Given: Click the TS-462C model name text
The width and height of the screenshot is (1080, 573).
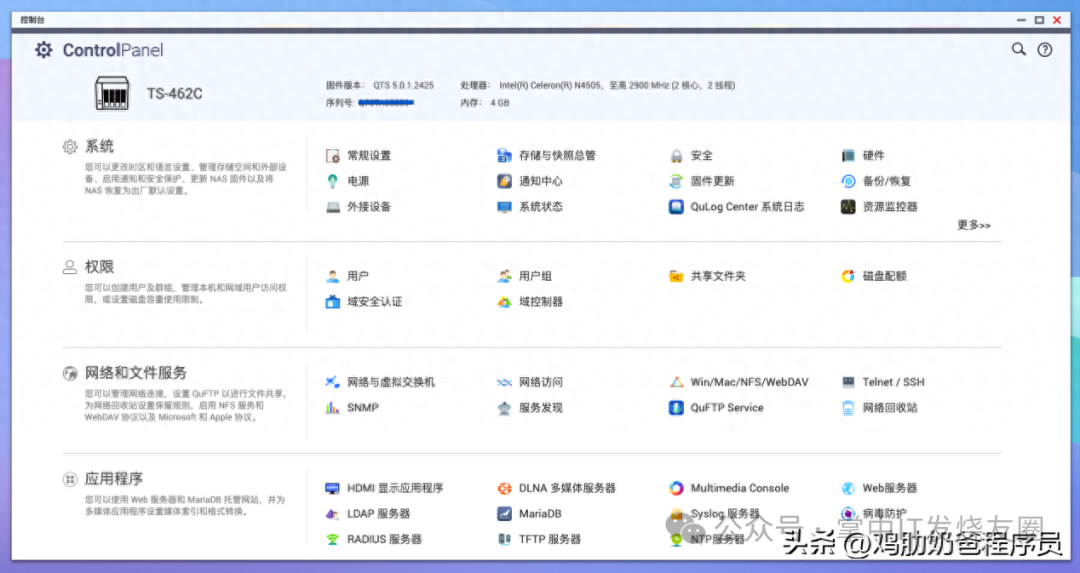Looking at the screenshot, I should [x=174, y=94].
